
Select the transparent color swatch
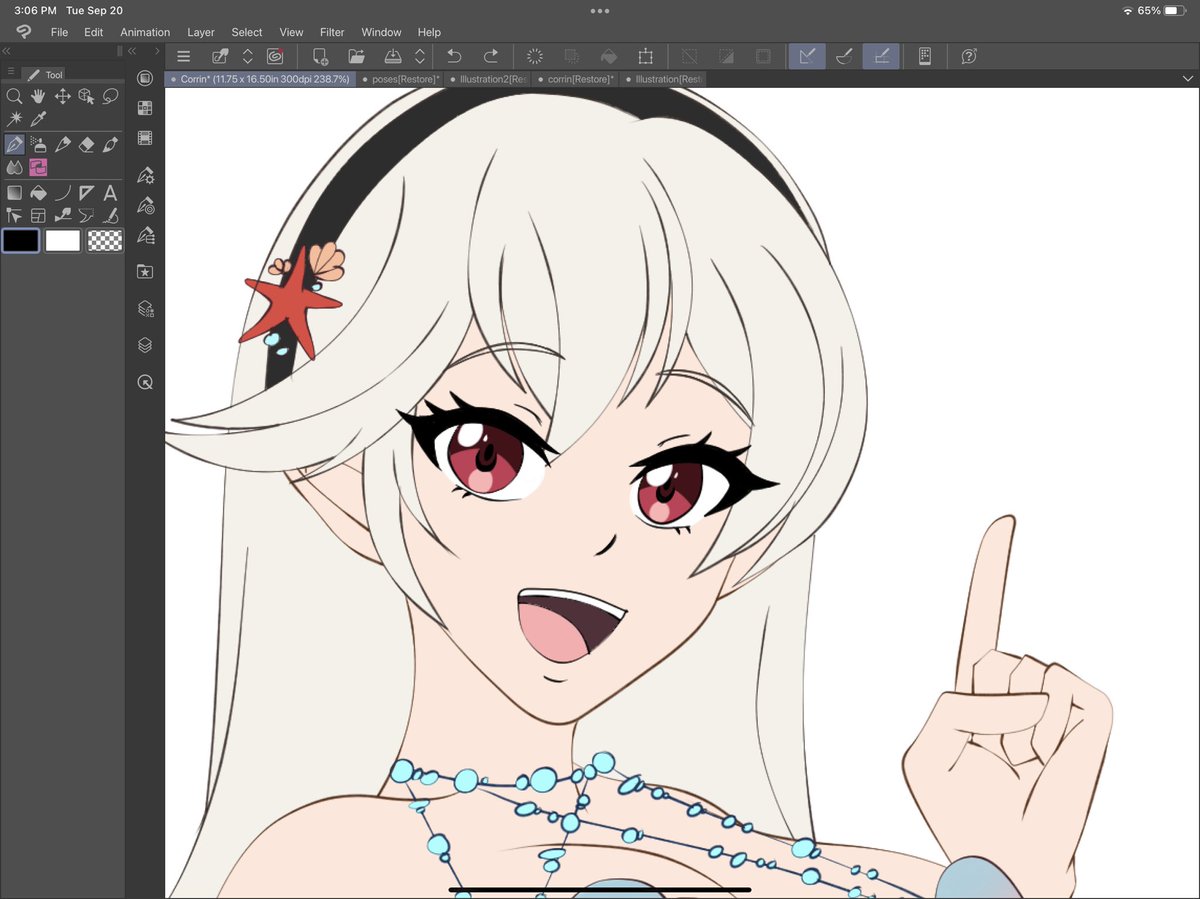(105, 240)
